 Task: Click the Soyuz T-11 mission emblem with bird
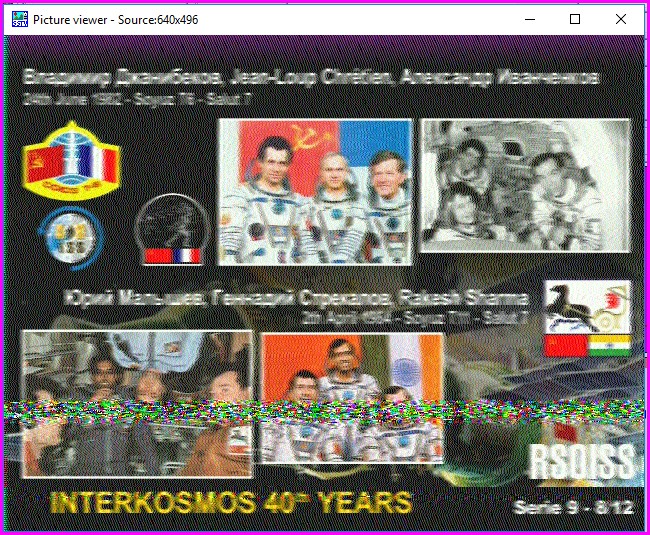[588, 307]
